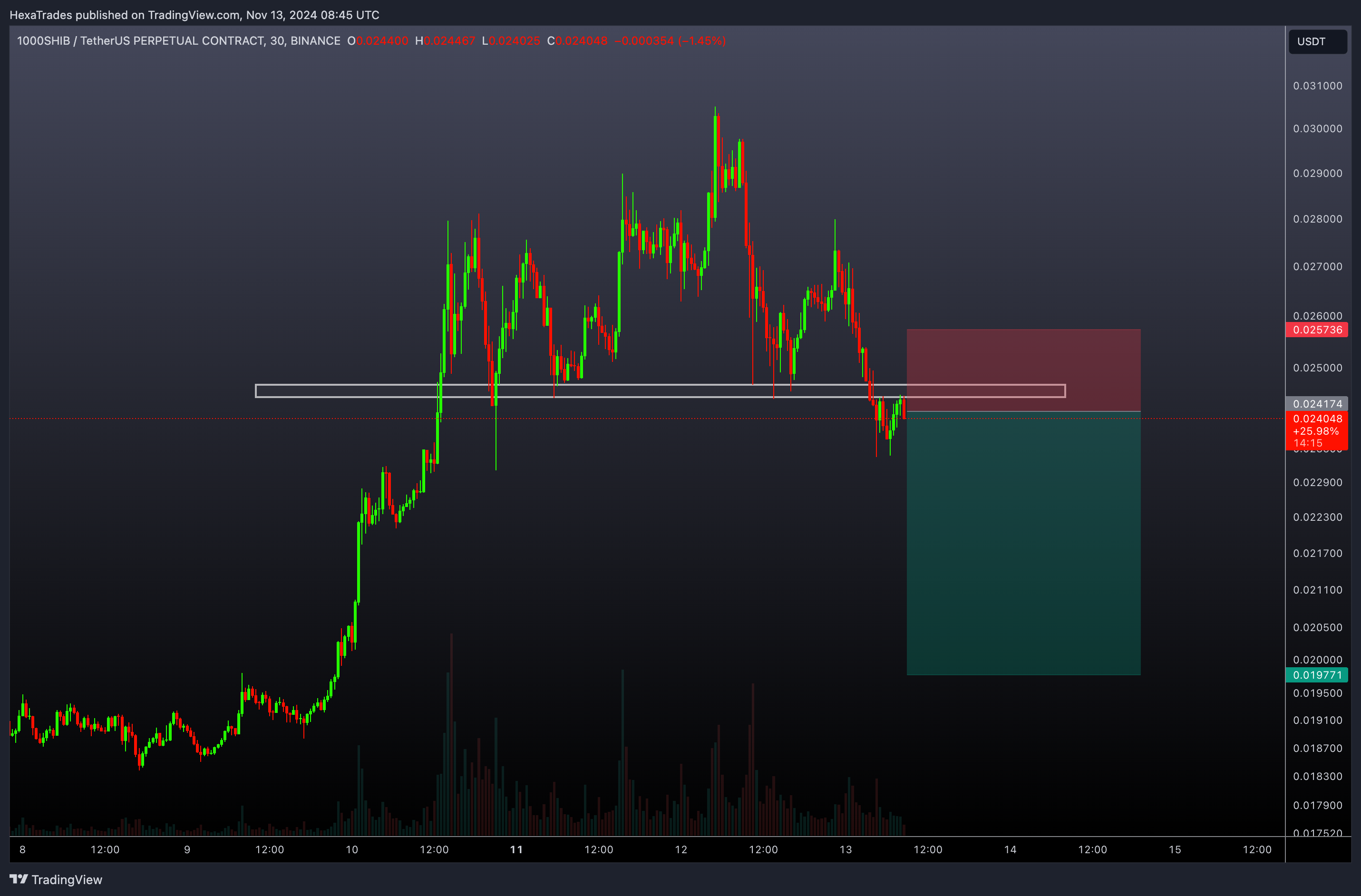Select the red stop-loss price tag 0.025736
This screenshot has width=1361, height=896.
pyautogui.click(x=1317, y=330)
